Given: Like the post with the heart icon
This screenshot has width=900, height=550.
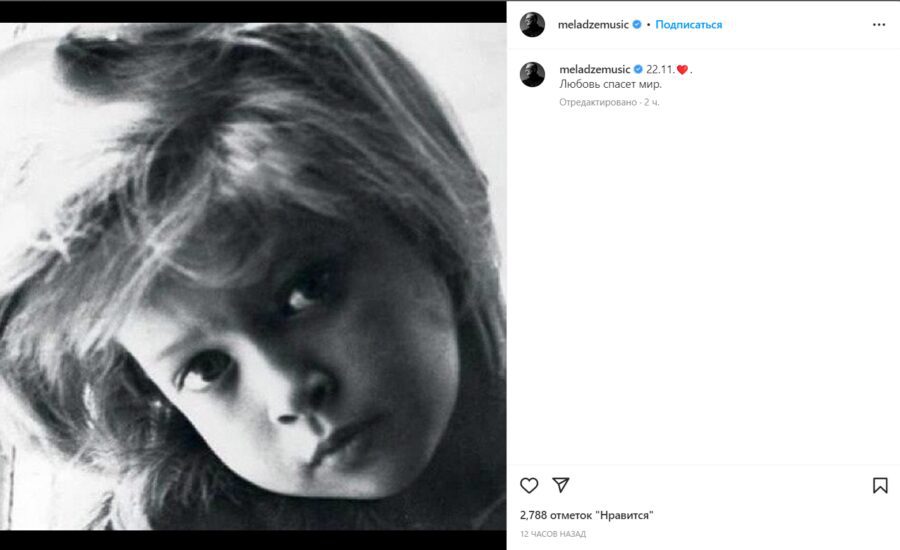Looking at the screenshot, I should (529, 485).
